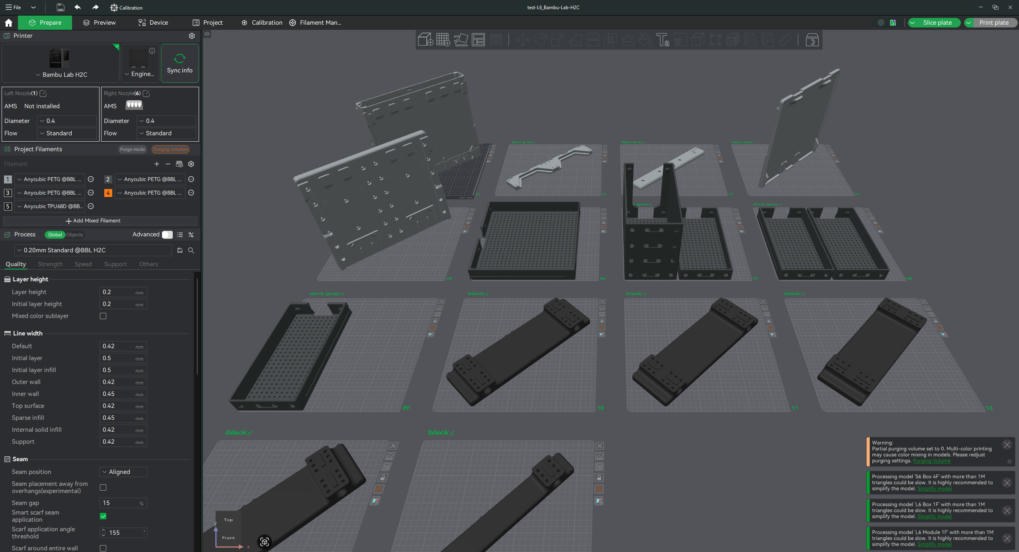Viewport: 1019px width, 552px height.
Task: Open the Support settings tab
Action: coord(116,264)
